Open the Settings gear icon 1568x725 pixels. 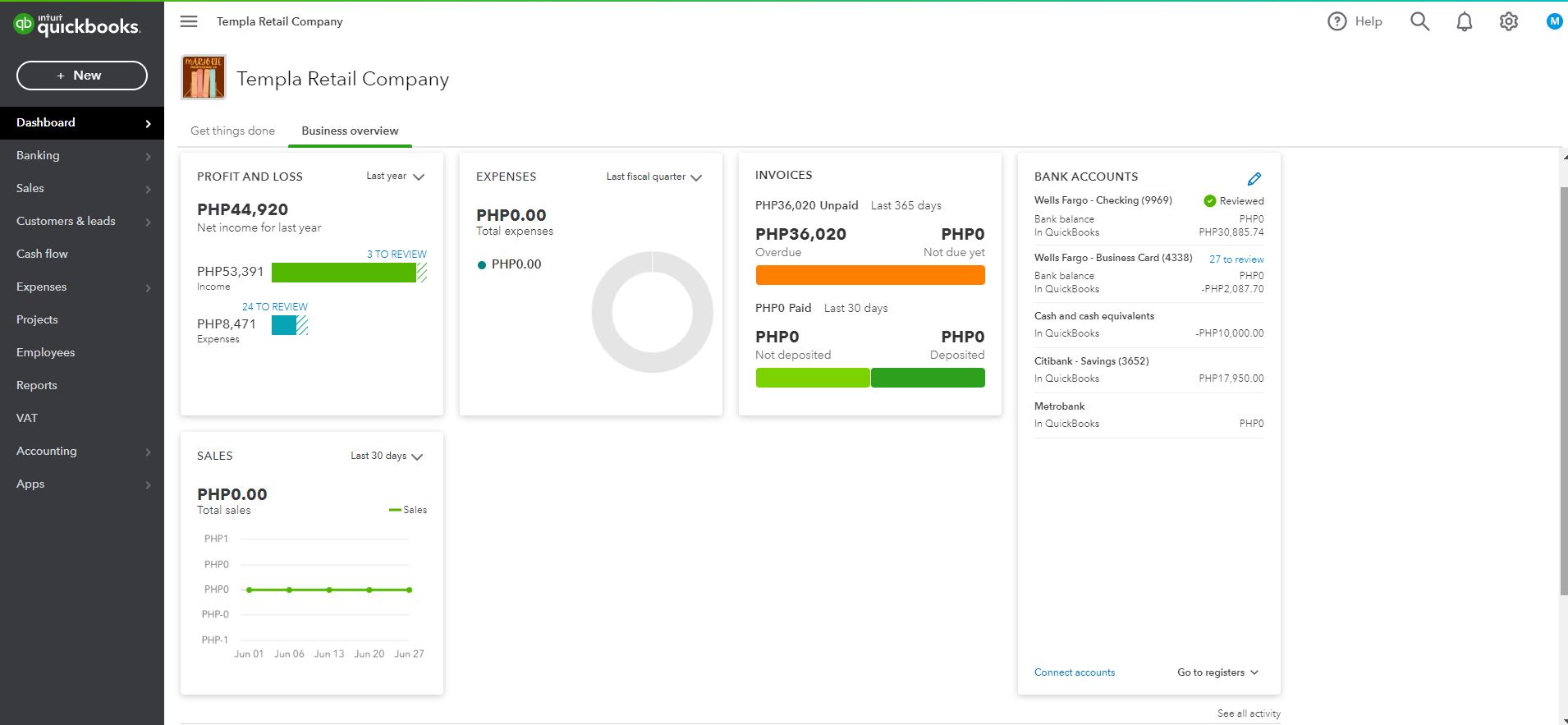[1508, 22]
